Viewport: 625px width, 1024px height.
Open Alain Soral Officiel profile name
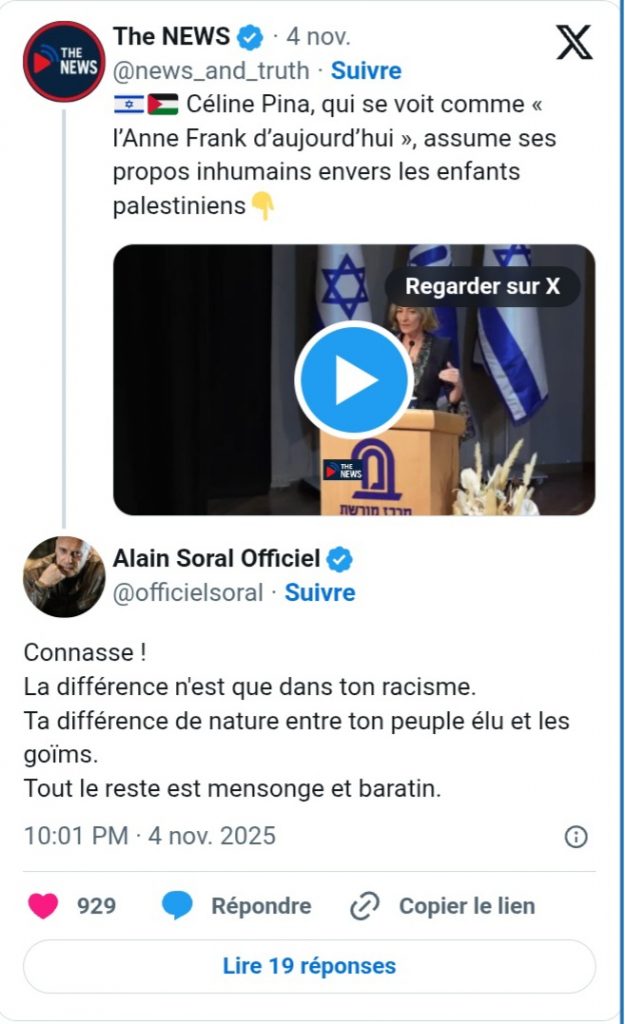click(x=216, y=558)
